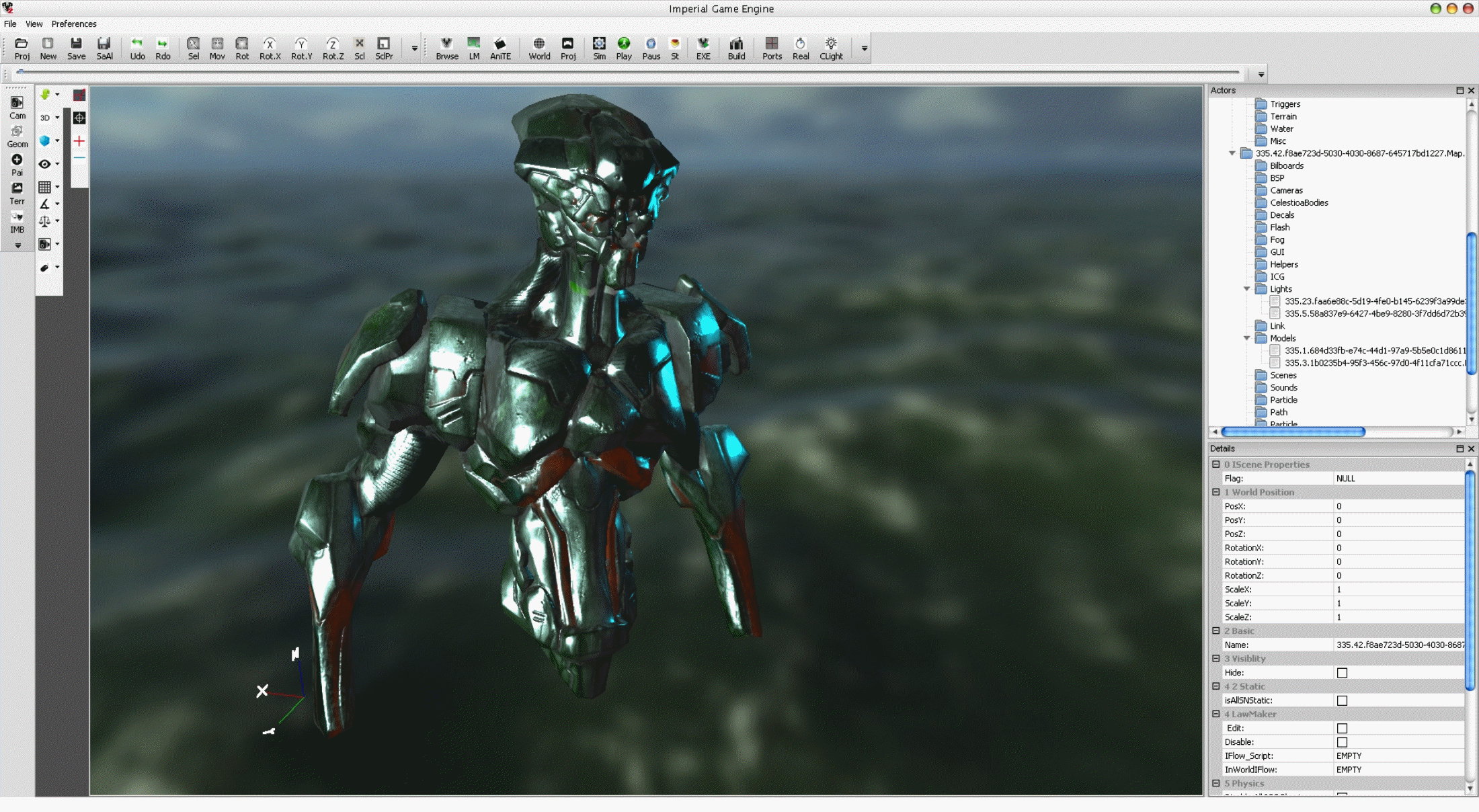The image size is (1479, 812).
Task: Click the Actors panel horizontal scrollbar
Action: pos(1293,432)
